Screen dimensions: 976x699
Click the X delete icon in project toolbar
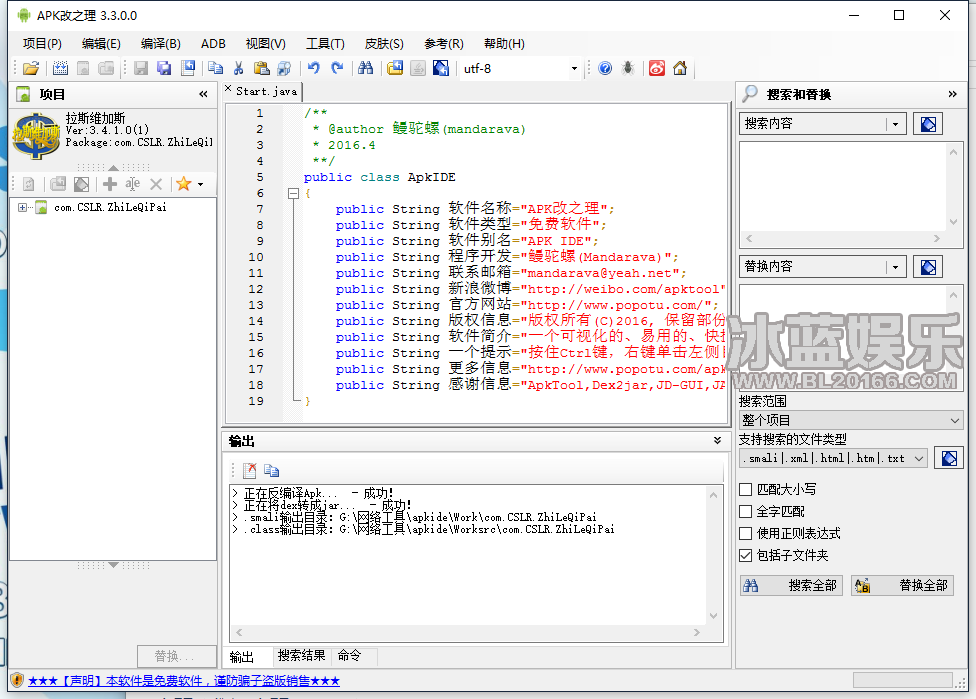point(156,184)
